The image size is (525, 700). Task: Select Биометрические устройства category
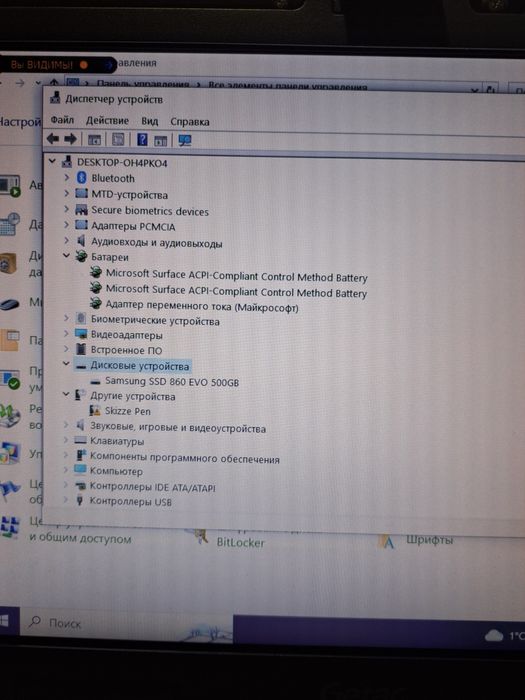pyautogui.click(x=155, y=321)
